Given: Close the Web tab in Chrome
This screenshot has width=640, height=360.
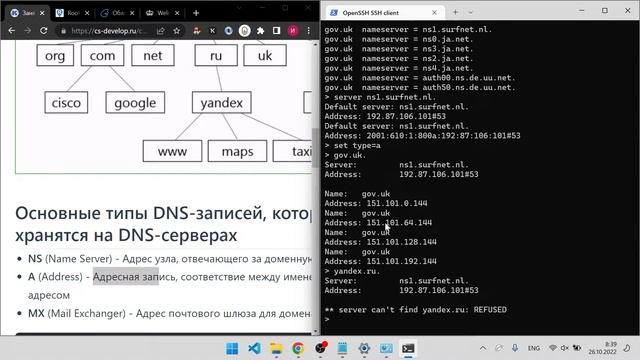Looking at the screenshot, I should 177,13.
